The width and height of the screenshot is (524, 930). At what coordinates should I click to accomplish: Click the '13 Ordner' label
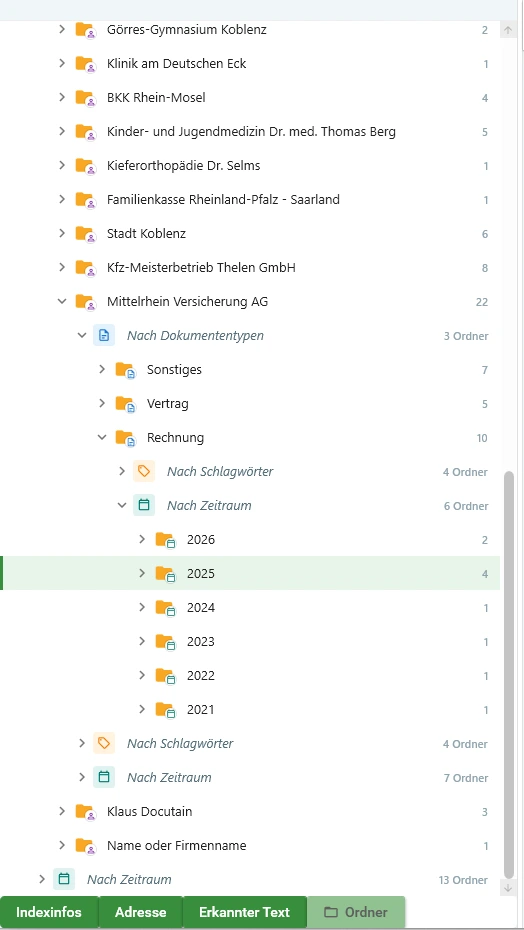pos(463,880)
